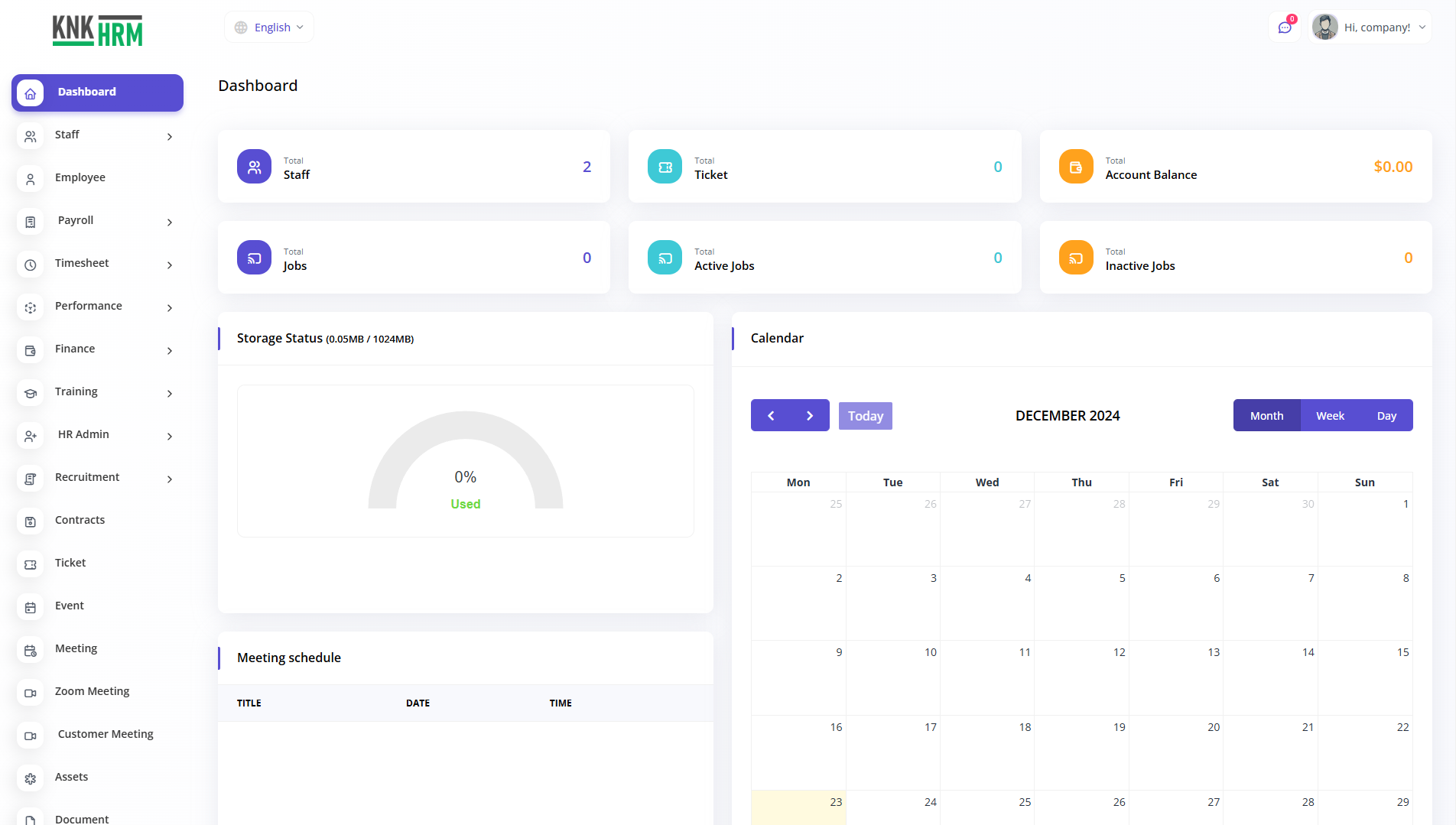This screenshot has height=825, width=1456.
Task: Go to next month in calendar
Action: pos(810,416)
